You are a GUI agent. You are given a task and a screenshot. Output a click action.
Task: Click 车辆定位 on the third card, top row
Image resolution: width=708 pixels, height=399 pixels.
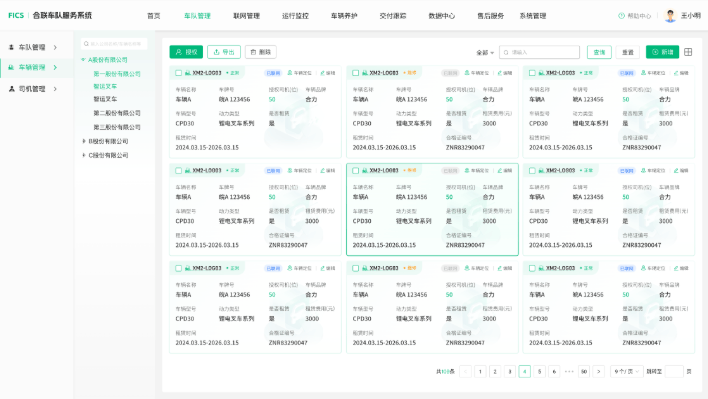(x=653, y=73)
